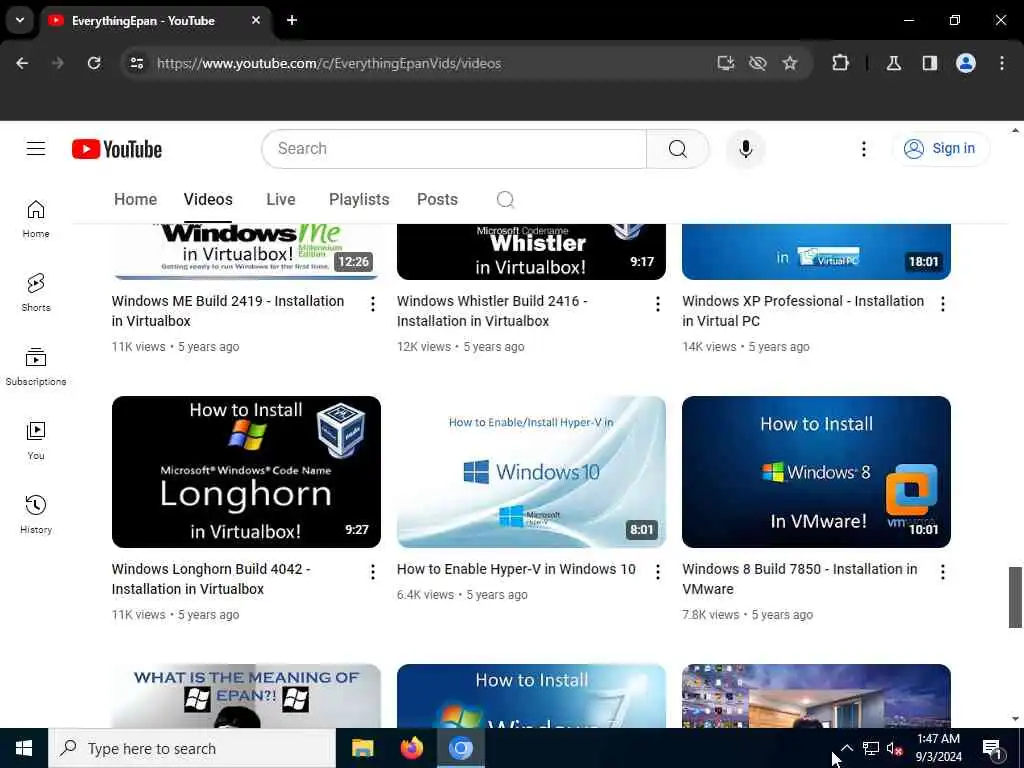Click the muted volume tray icon
Viewport: 1024px width, 768px height.
pyautogui.click(x=894, y=748)
